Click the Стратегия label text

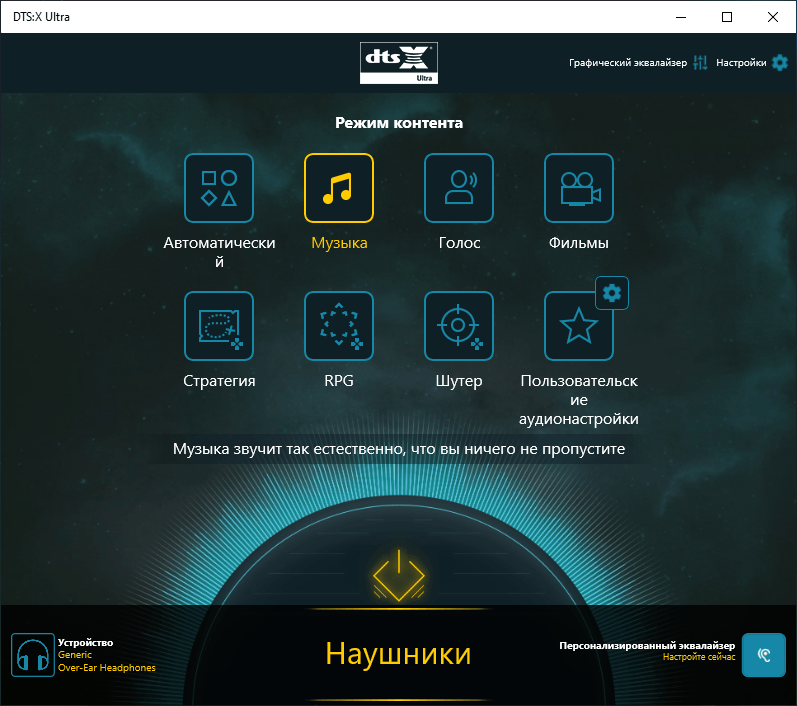[x=219, y=381]
